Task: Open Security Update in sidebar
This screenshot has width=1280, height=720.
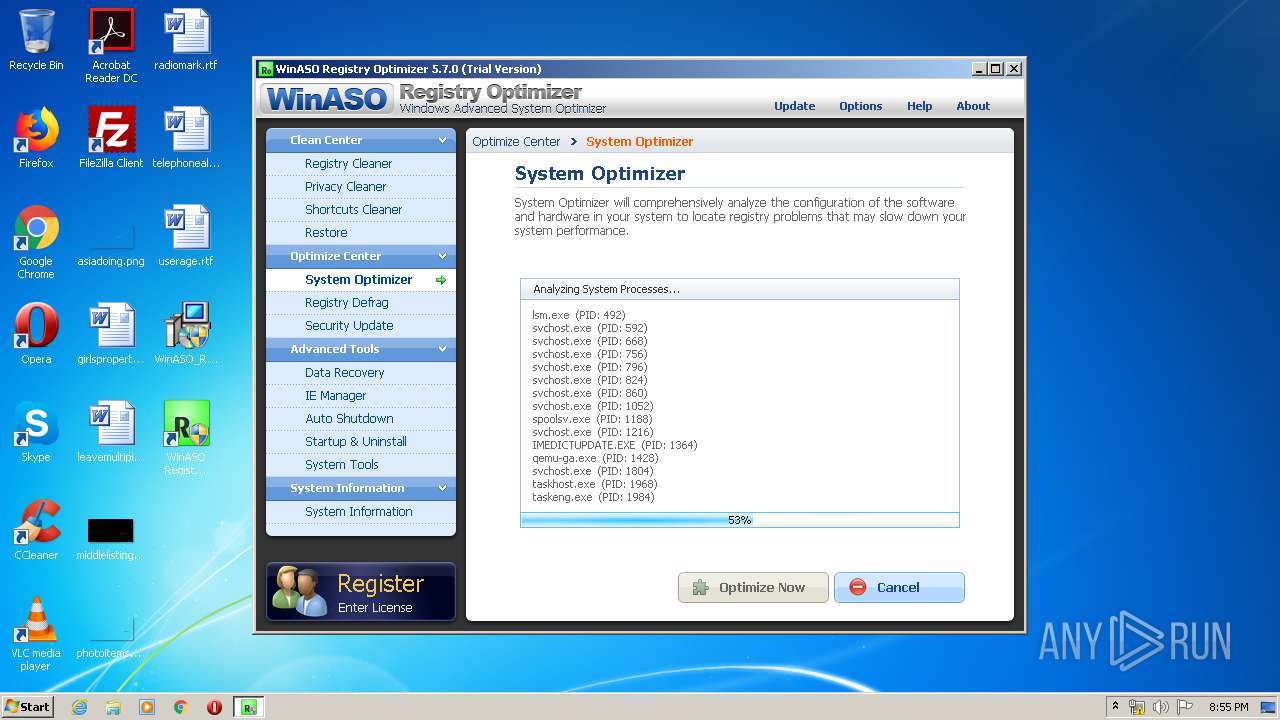Action: [361, 326]
